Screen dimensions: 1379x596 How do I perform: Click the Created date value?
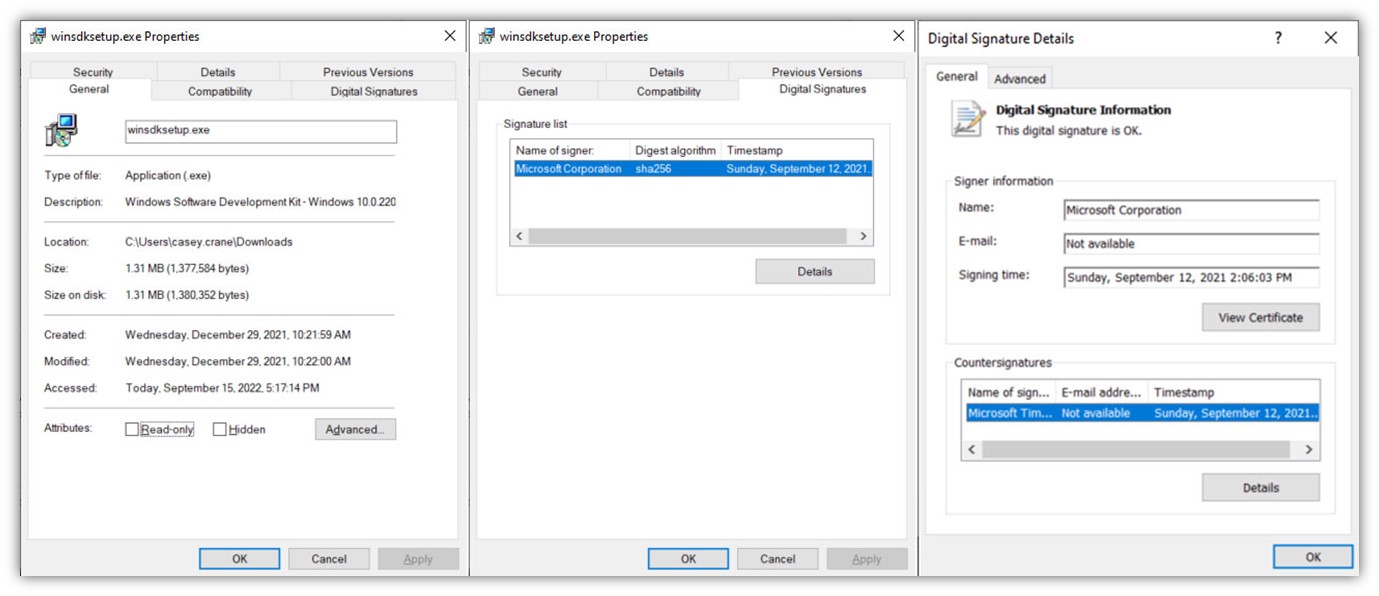(238, 335)
